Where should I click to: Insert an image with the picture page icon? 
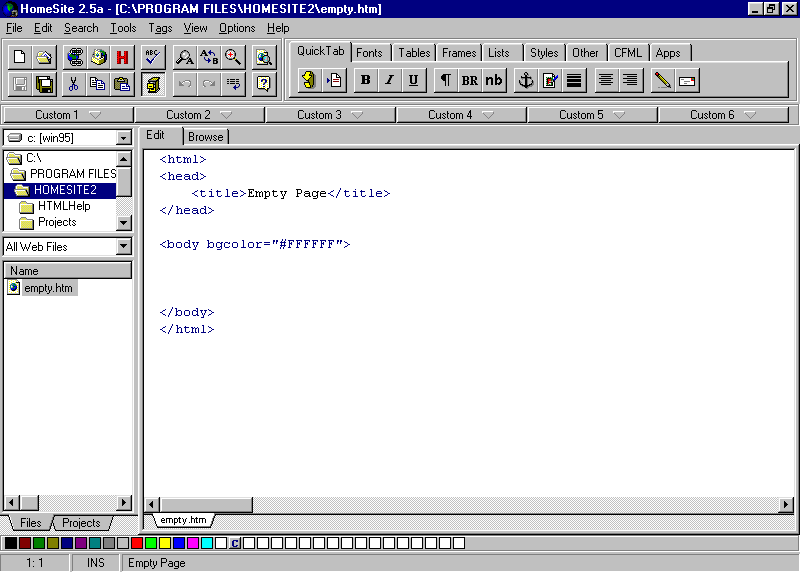[550, 80]
